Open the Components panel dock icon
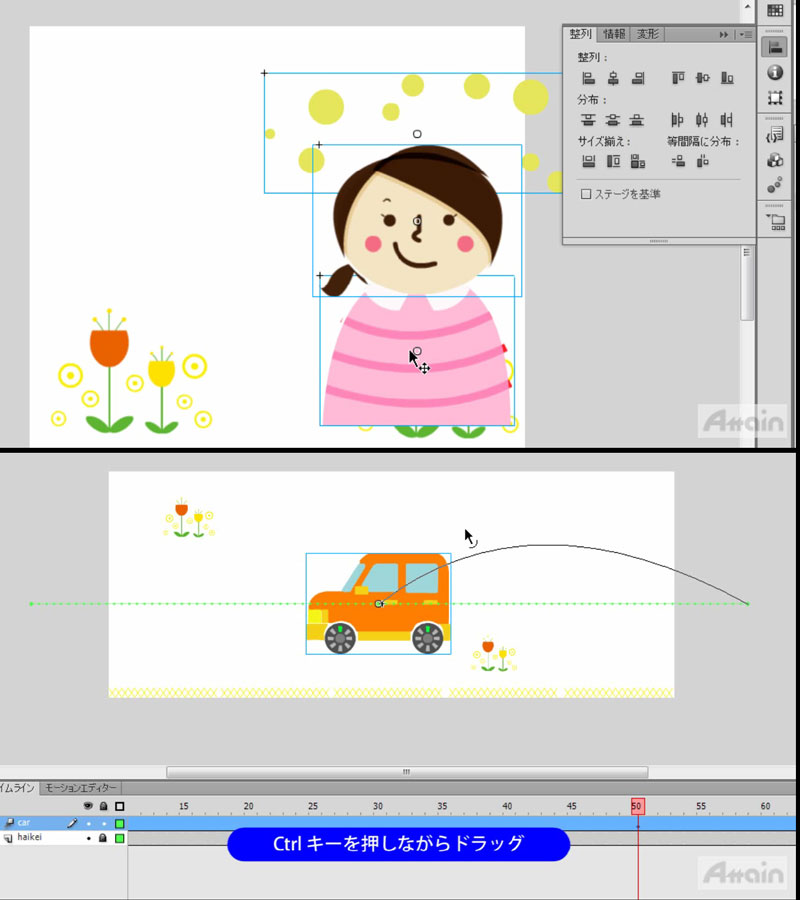 [775, 160]
